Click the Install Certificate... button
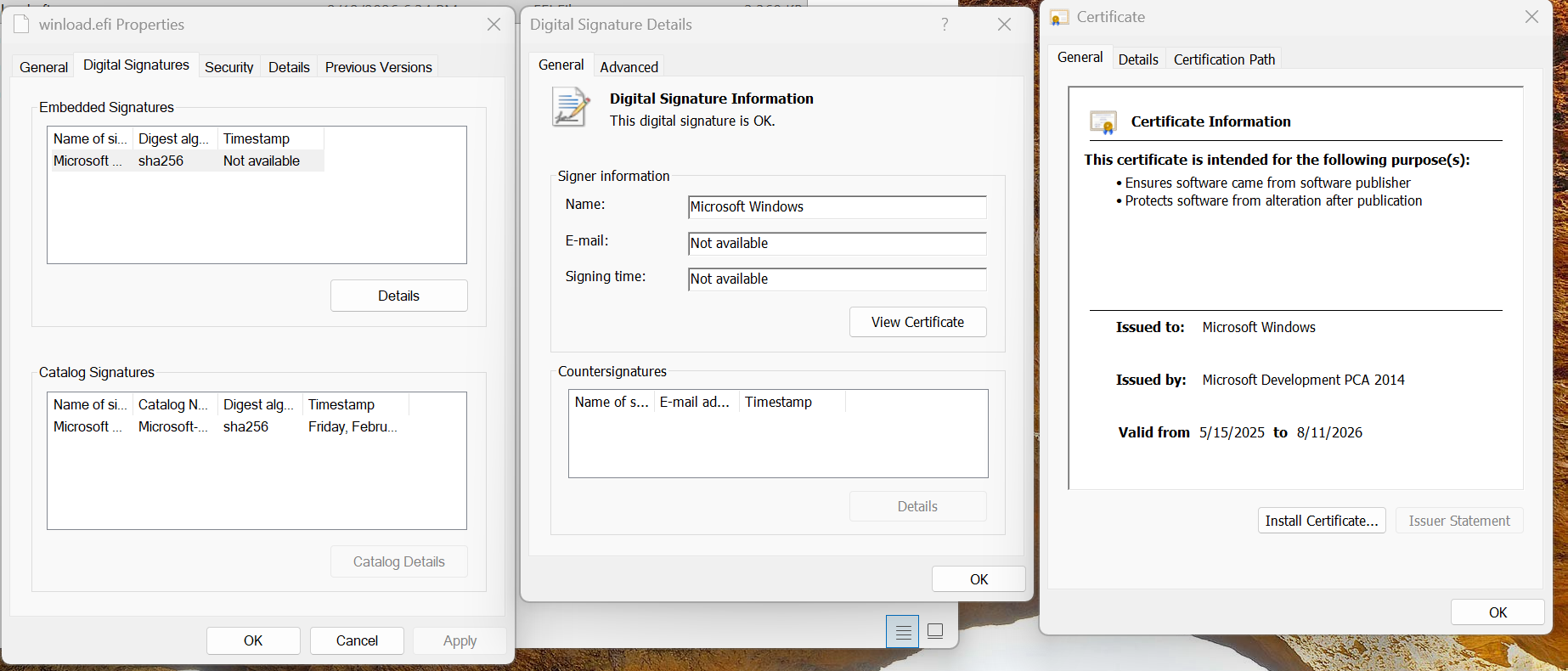 (x=1322, y=521)
